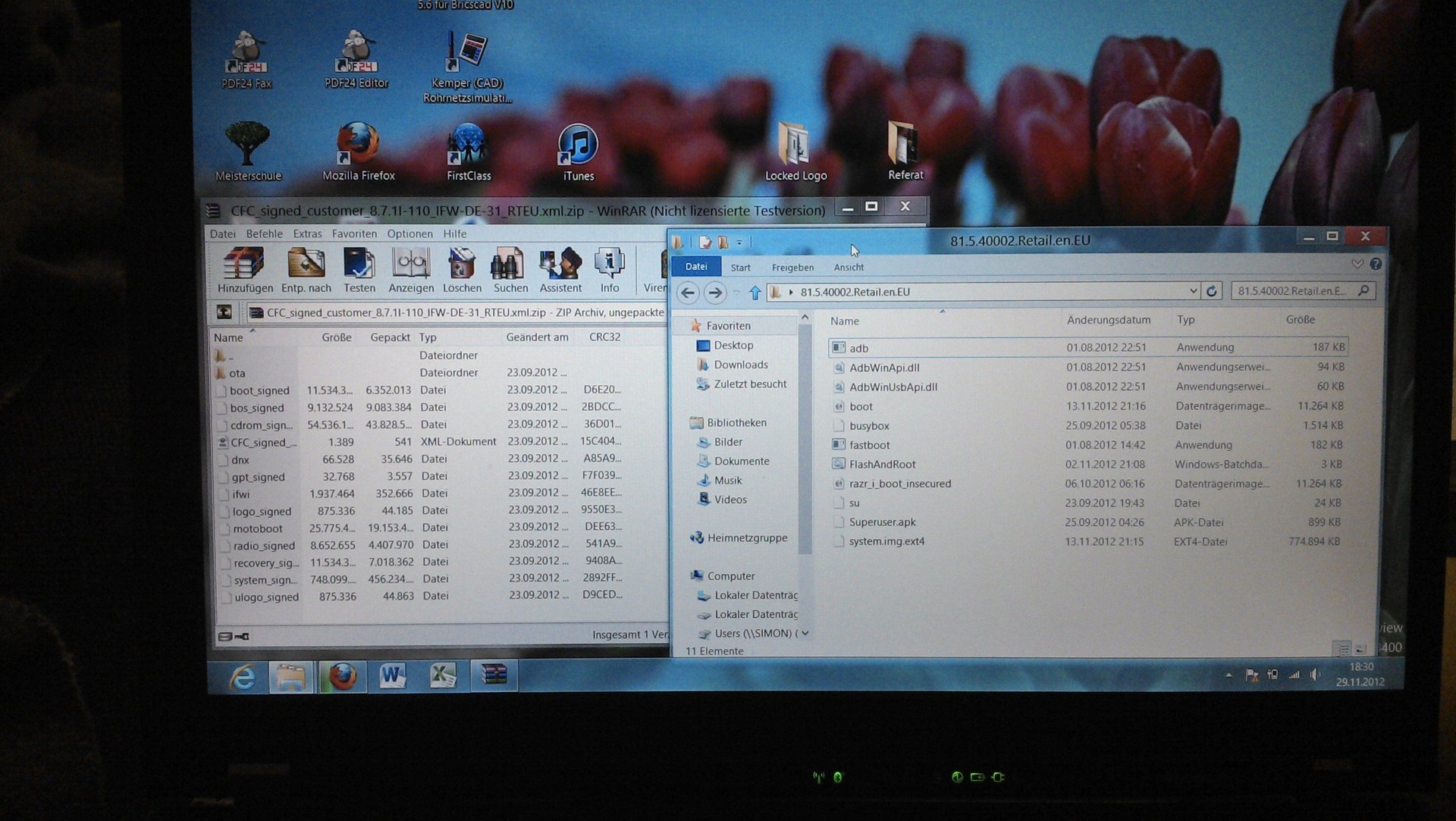Open the Excel icon in the taskbar
The image size is (1456, 821).
pos(443,675)
